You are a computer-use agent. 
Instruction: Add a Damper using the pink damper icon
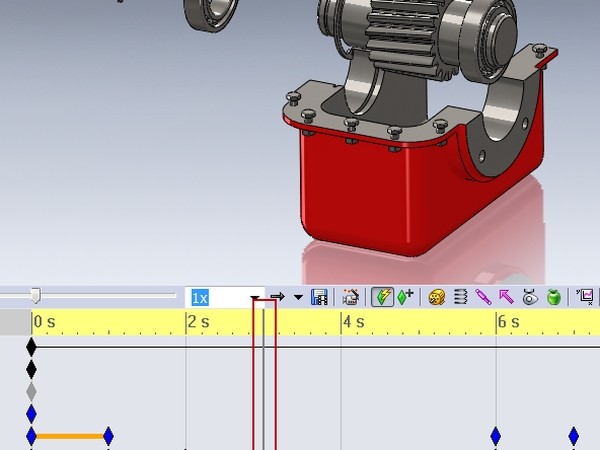click(x=483, y=297)
